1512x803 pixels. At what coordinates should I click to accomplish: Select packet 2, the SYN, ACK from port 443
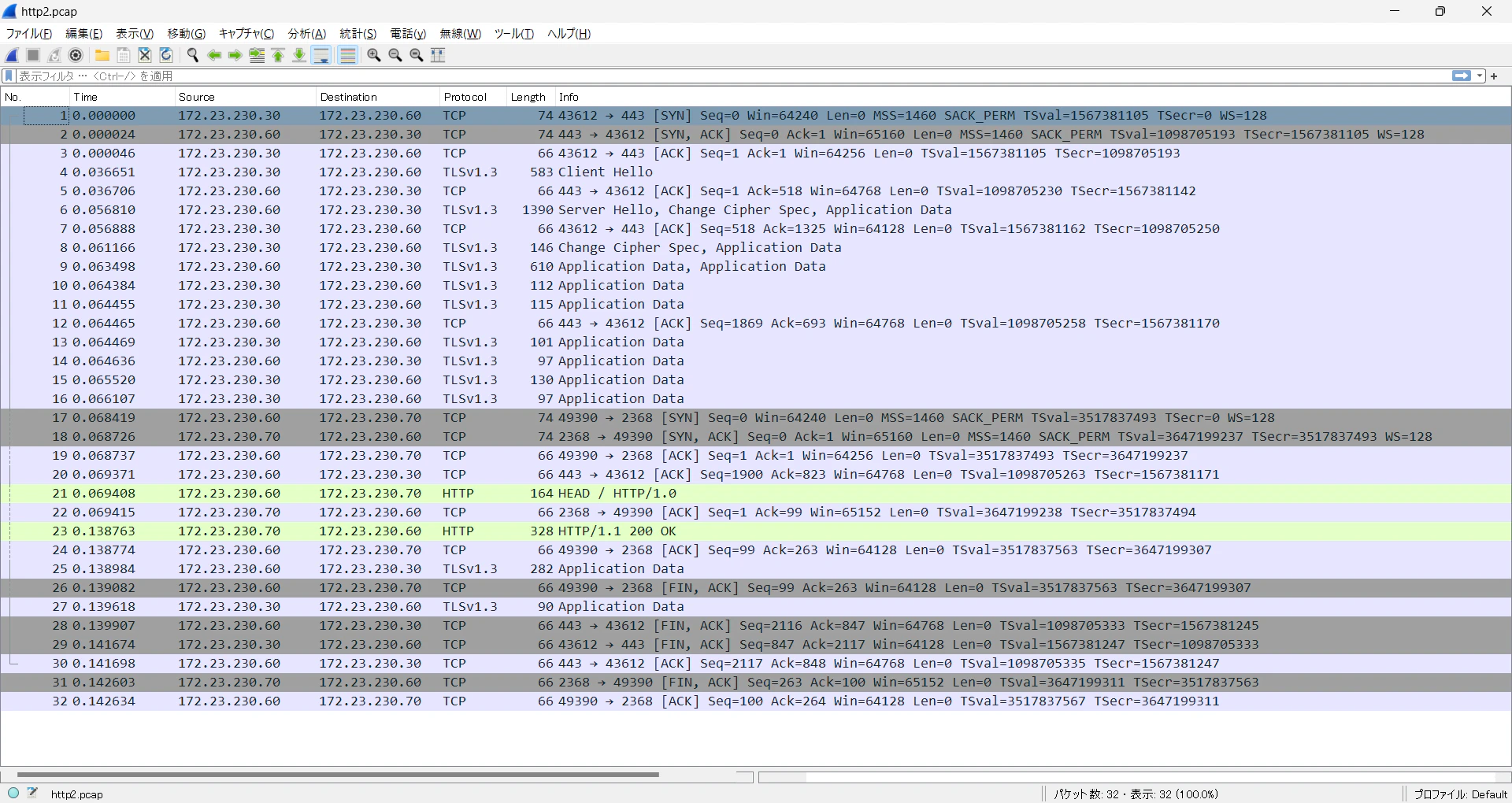[x=756, y=135]
